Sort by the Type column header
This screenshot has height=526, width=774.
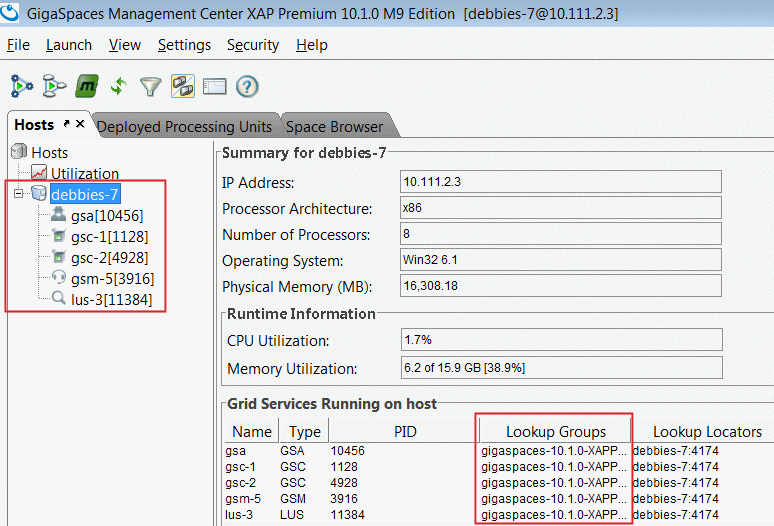pos(304,431)
